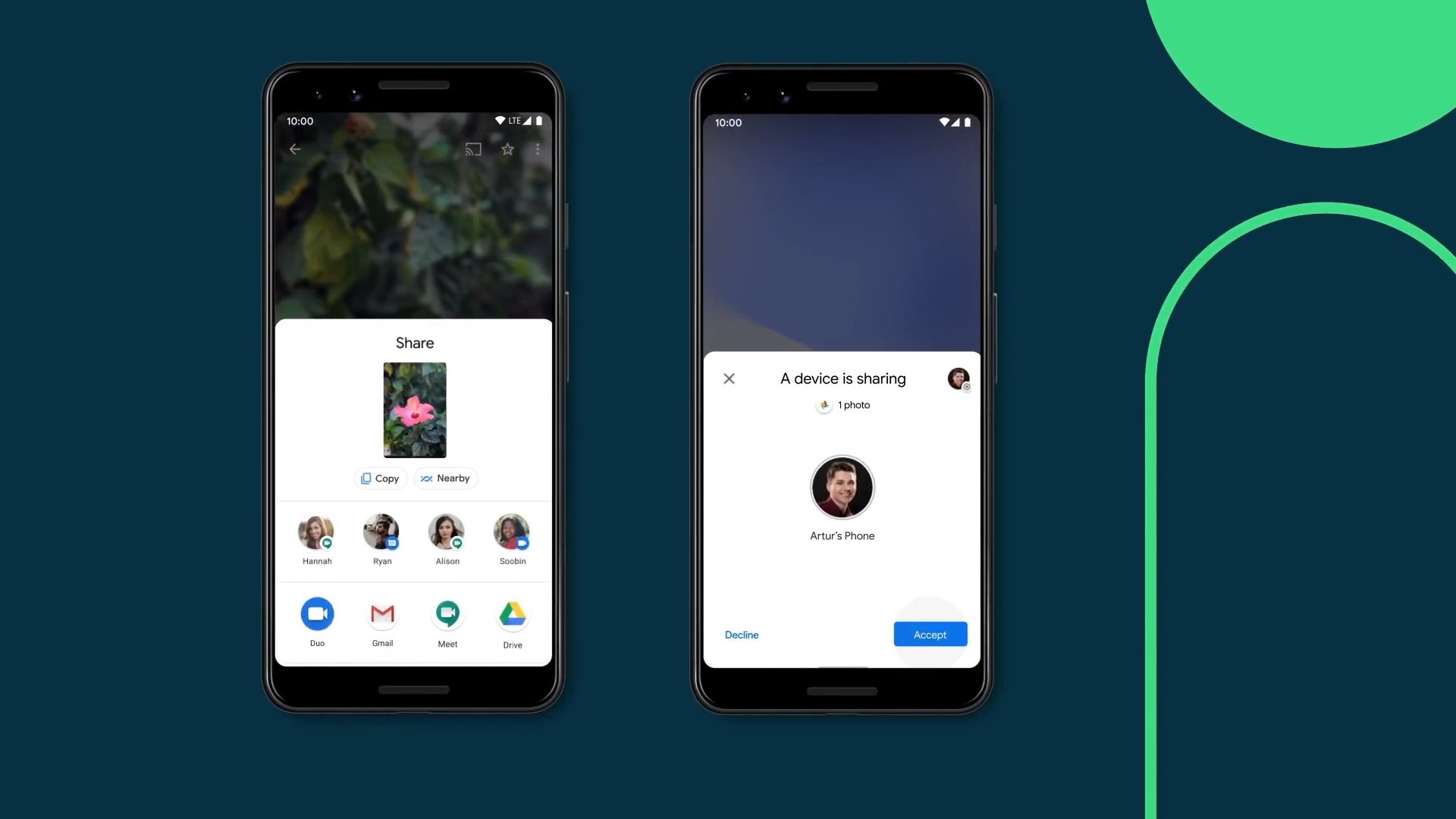
Task: Click the cast screen icon
Action: click(x=472, y=149)
